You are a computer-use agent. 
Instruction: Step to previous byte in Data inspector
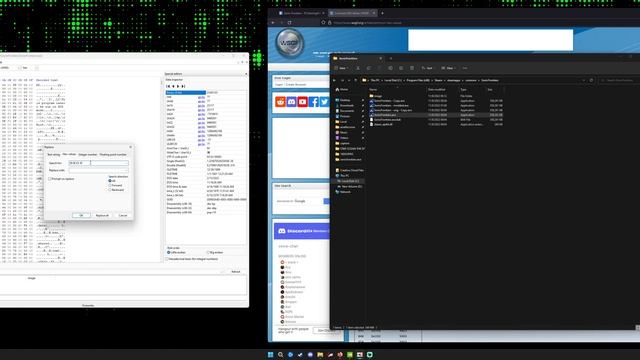coord(173,87)
